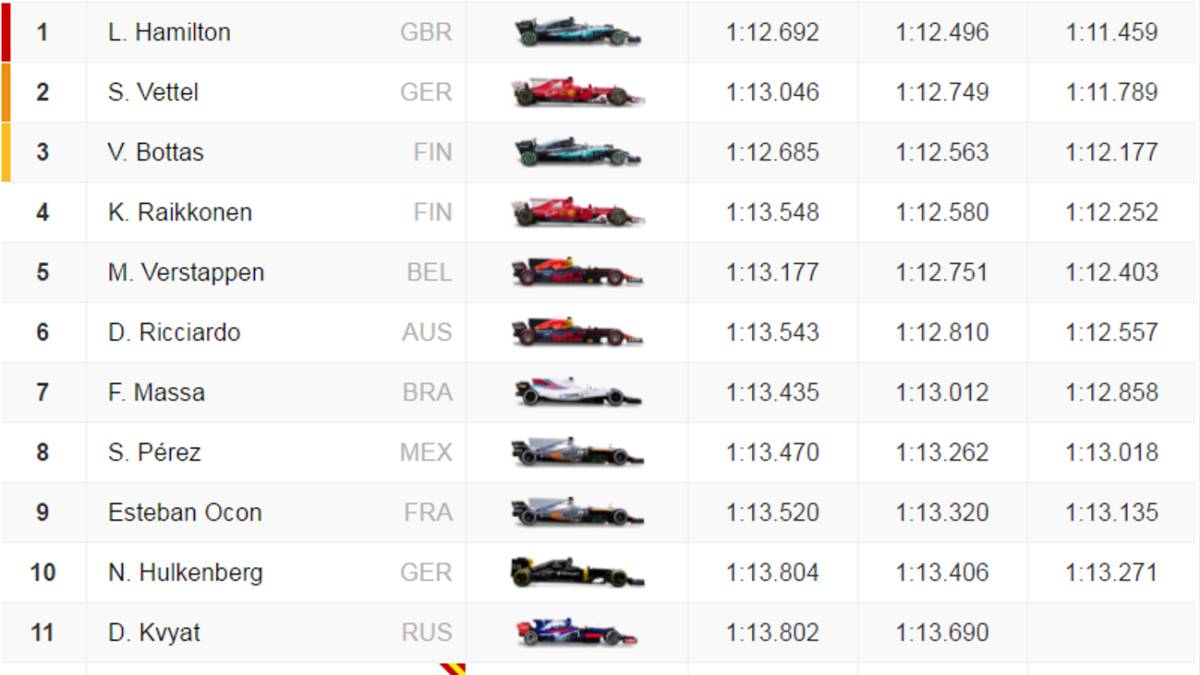
Task: Click Massa's white Williams car icon
Action: click(x=577, y=392)
